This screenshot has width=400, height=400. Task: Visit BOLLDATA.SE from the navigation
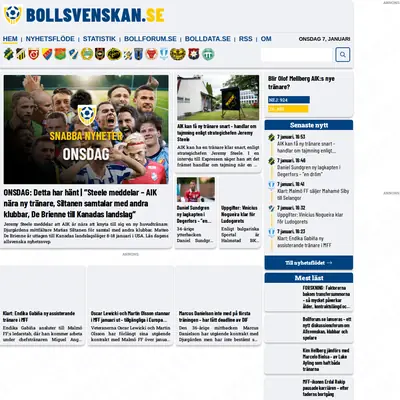click(x=208, y=39)
